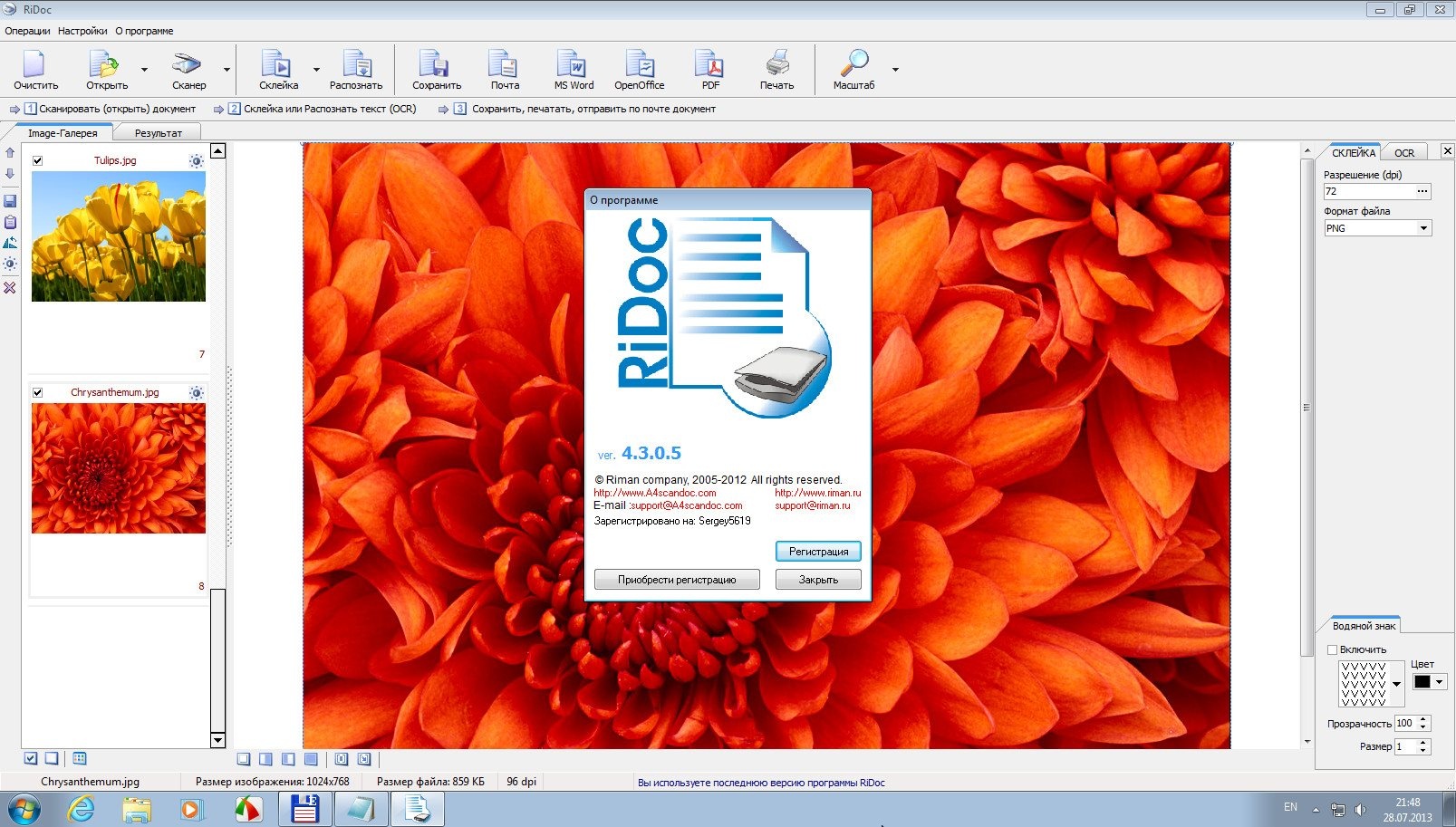The width and height of the screenshot is (1456, 827).
Task: Open Internet Explorer from the taskbar
Action: click(x=82, y=809)
